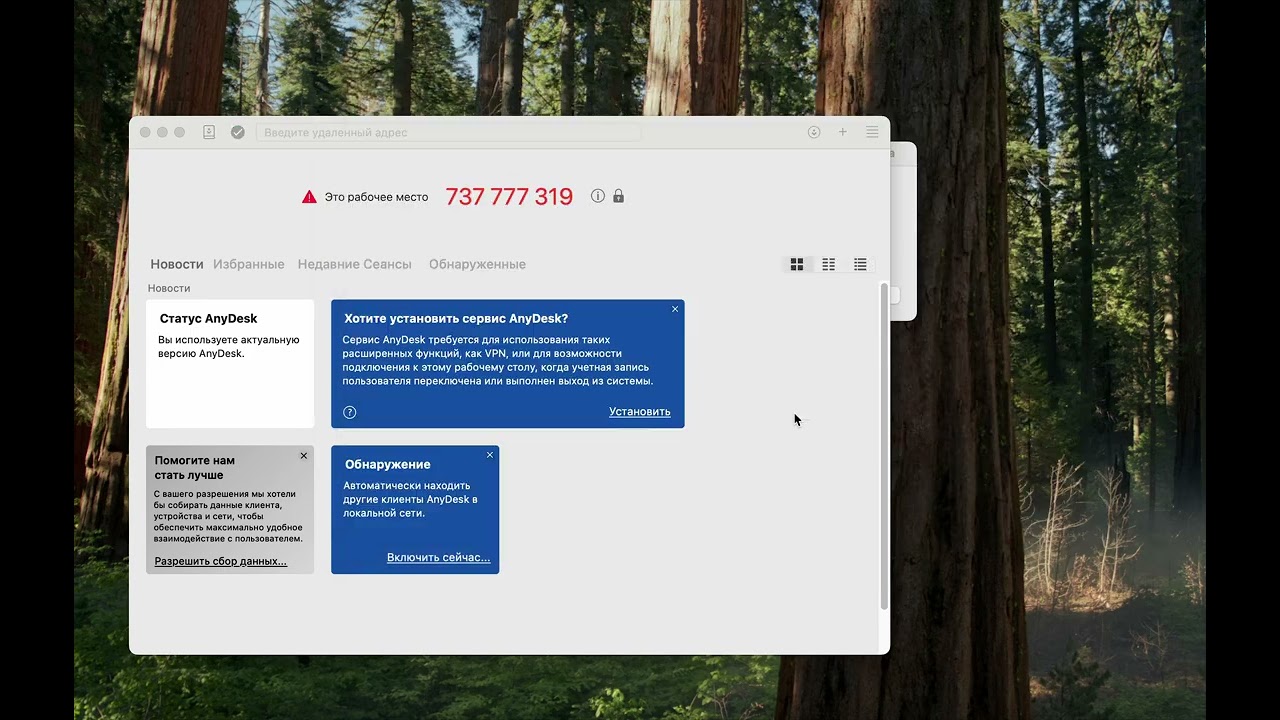Viewport: 1280px width, 720px height.
Task: Close the install AnyDesk service card
Action: [x=675, y=309]
